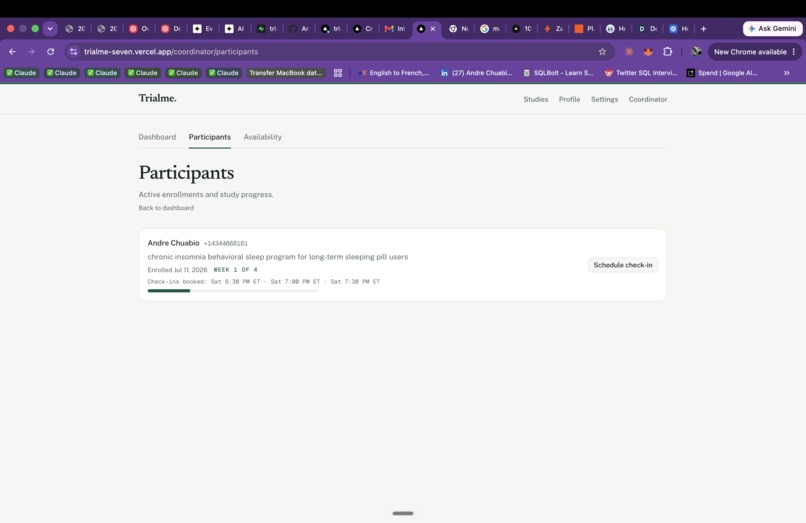Screen dimensions: 806x523
Task: Open the Chrome three-dot menu
Action: pyautogui.click(x=794, y=51)
